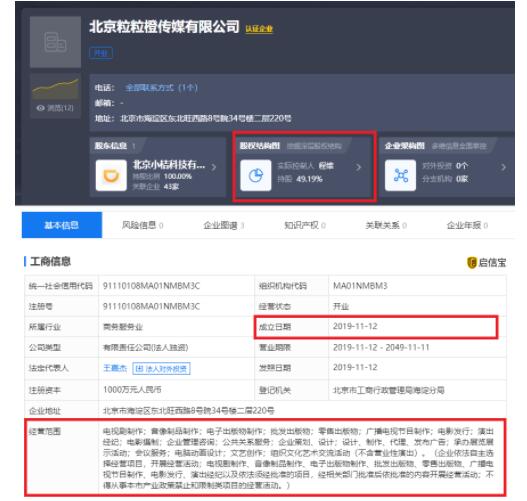Click the 经营状态 value 开业
The image size is (527, 501).
click(341, 306)
